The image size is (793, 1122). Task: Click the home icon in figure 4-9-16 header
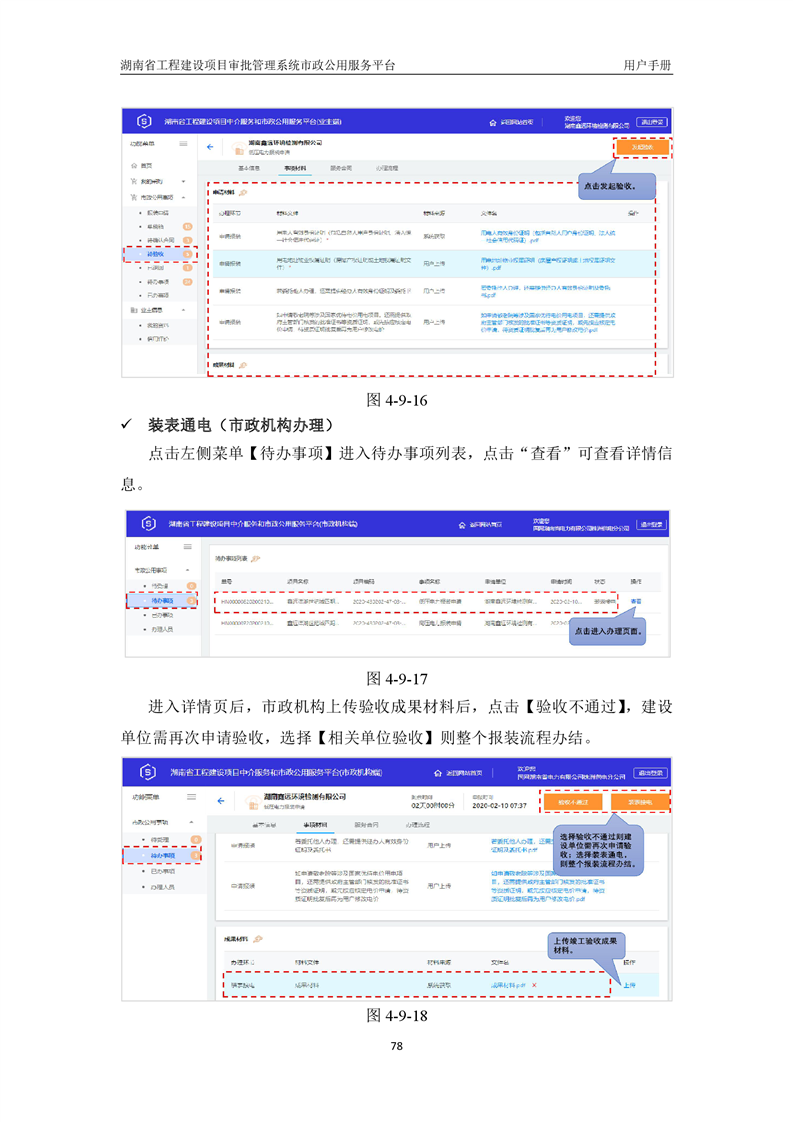pos(492,123)
